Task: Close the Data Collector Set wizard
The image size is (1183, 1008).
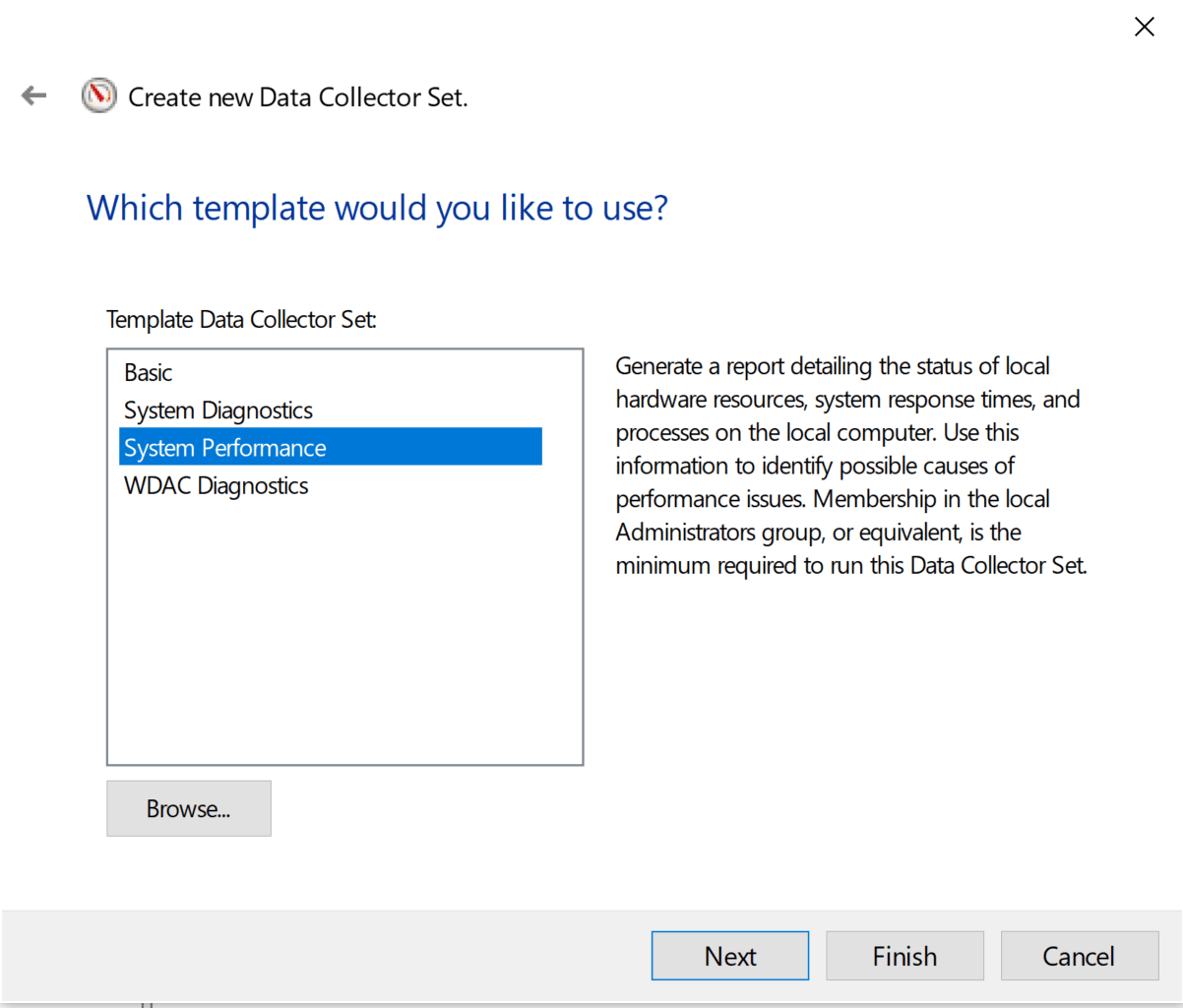Action: coord(1144,27)
